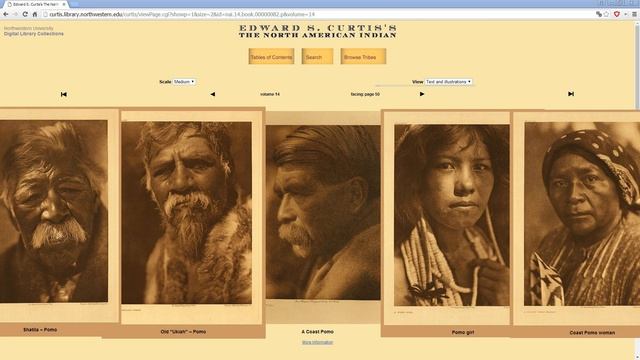Click the 'A Coast Pomo' caption

[x=318, y=332]
